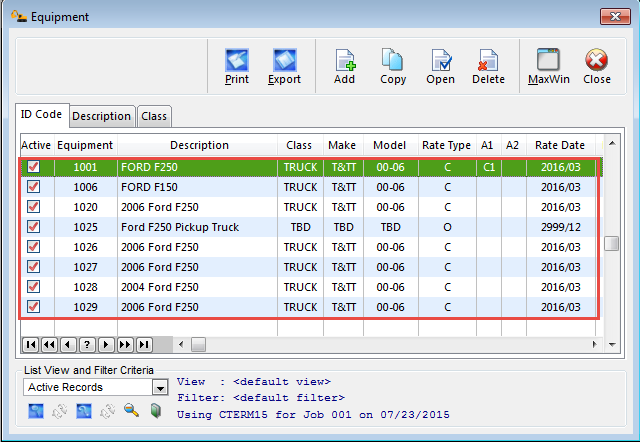The width and height of the screenshot is (640, 442).
Task: Click the O rate type cell
Action: 447,227
